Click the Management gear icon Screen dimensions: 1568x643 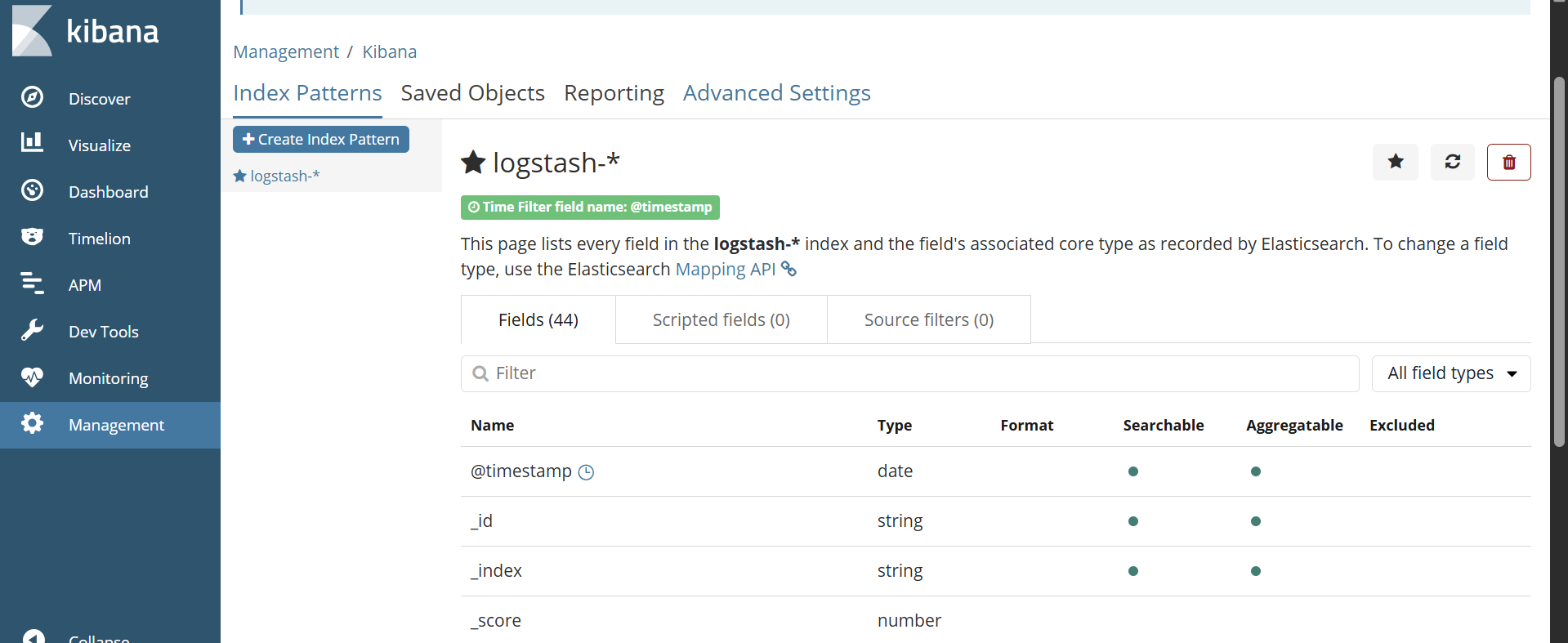click(32, 424)
